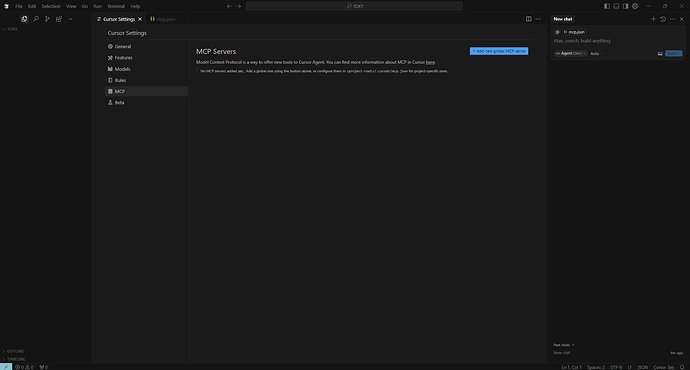Open settings gear icon in title bar
This screenshot has height=370, width=690.
pyautogui.click(x=635, y=6)
